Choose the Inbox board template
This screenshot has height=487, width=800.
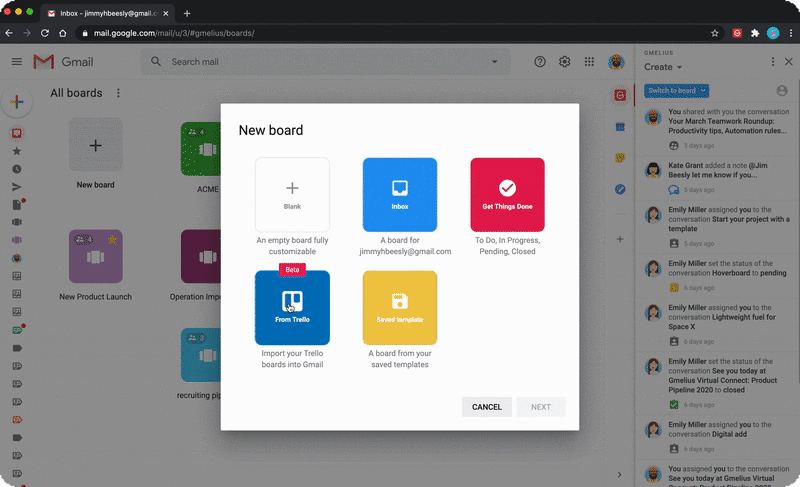(x=399, y=194)
